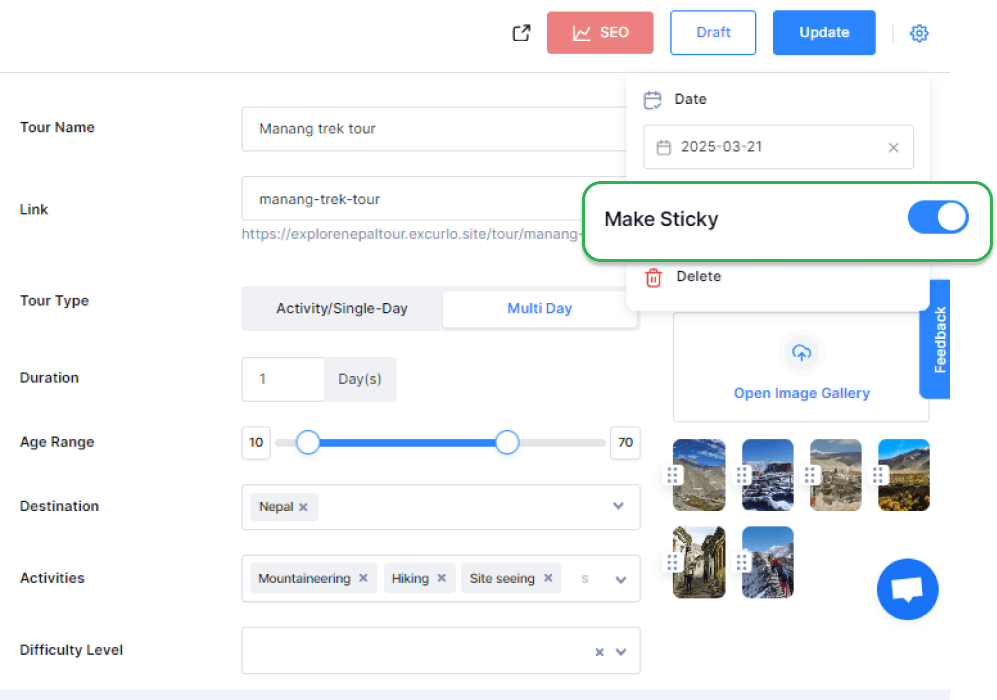Click the minimum age value 10 box
Image resolution: width=997 pixels, height=700 pixels.
256,443
